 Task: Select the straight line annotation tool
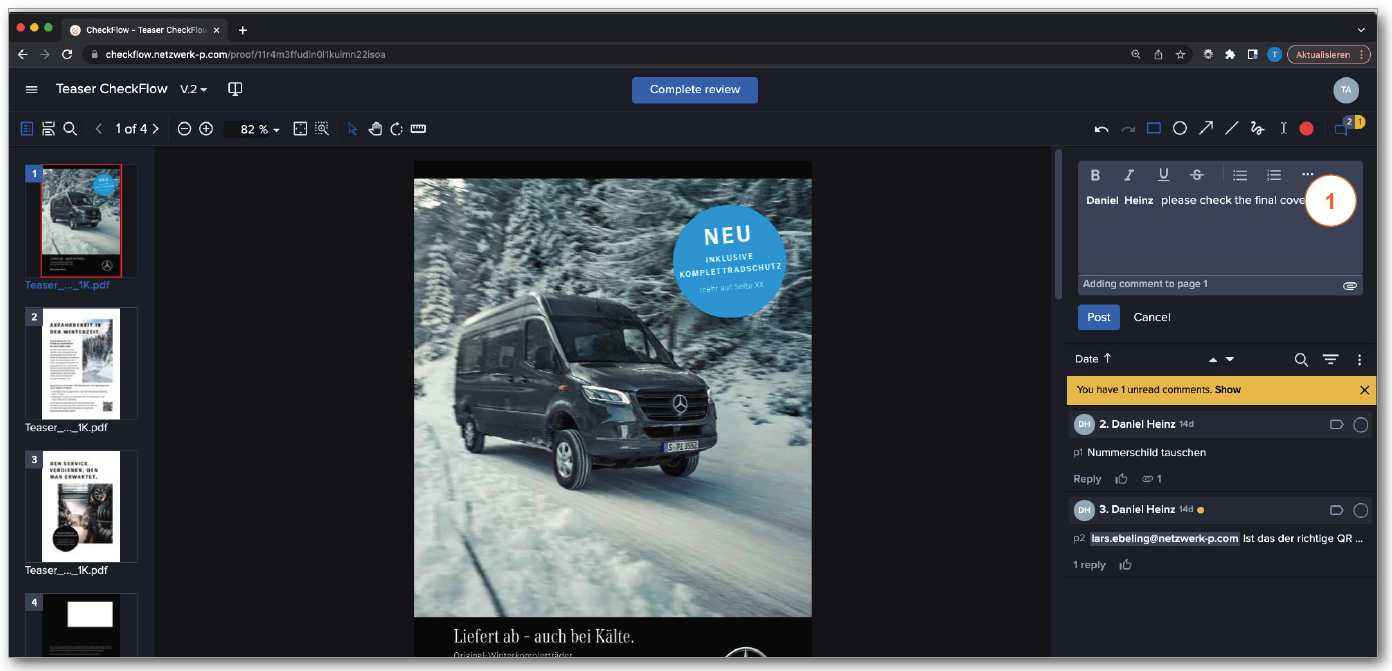pos(1232,128)
